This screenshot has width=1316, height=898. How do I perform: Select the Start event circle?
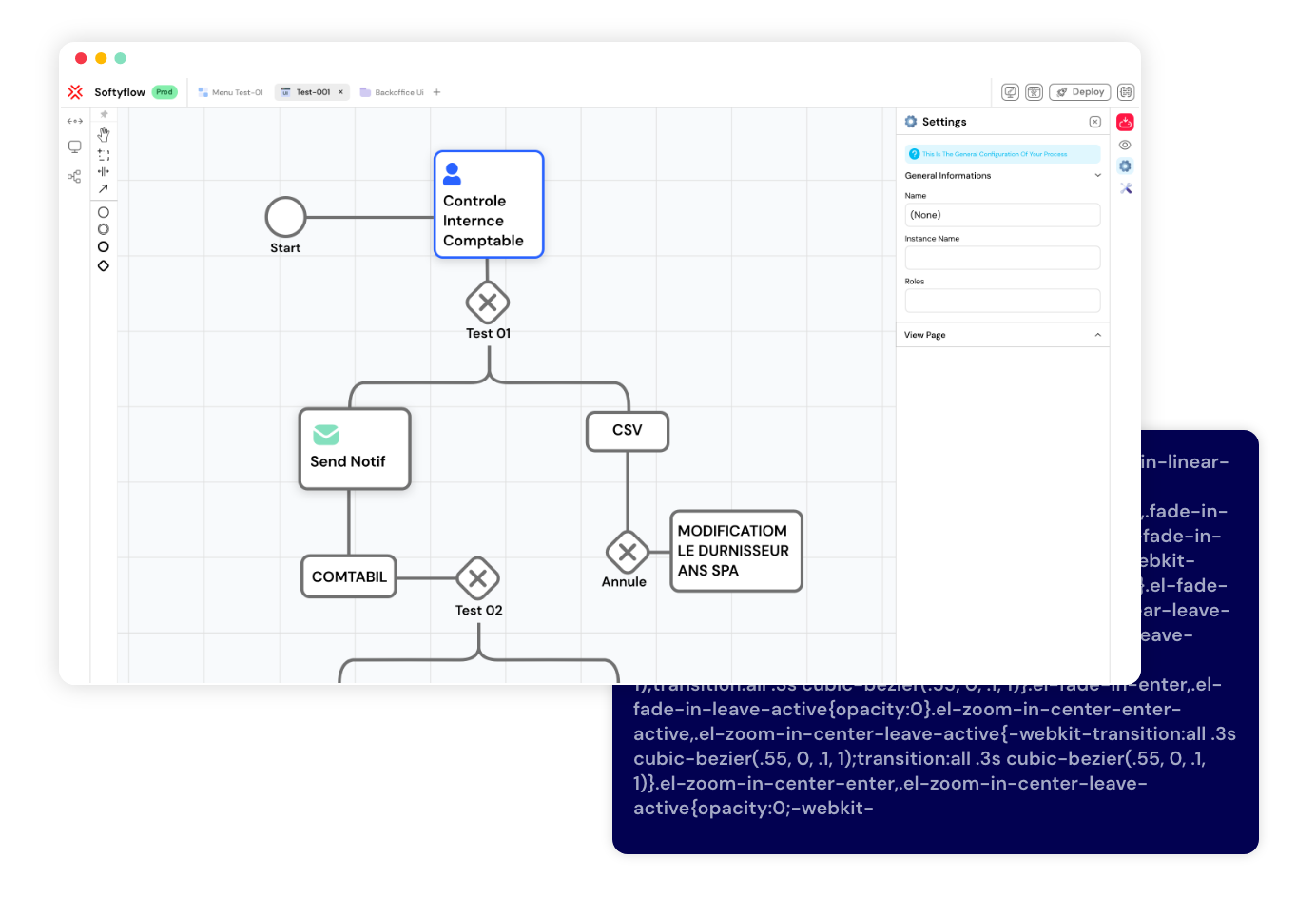point(285,217)
